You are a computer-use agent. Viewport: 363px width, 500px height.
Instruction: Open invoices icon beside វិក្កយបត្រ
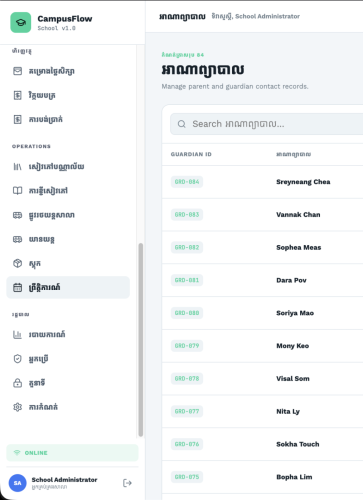tap(17, 95)
